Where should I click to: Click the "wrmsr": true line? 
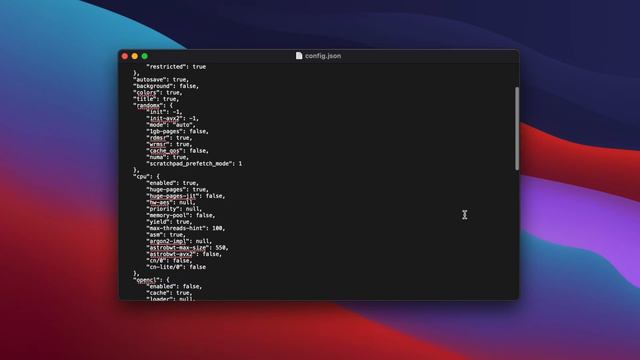point(169,144)
